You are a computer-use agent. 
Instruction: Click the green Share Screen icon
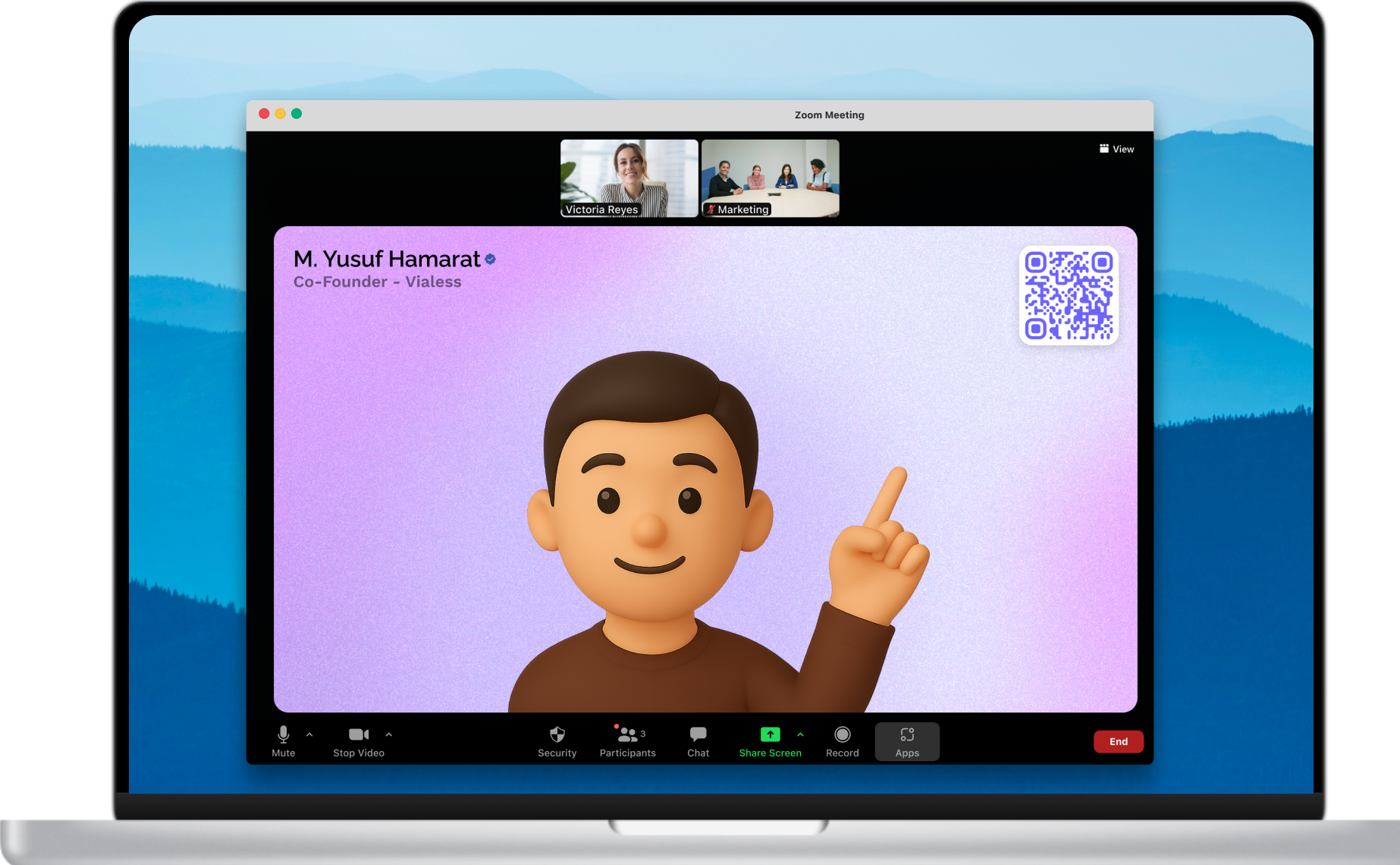coord(770,734)
